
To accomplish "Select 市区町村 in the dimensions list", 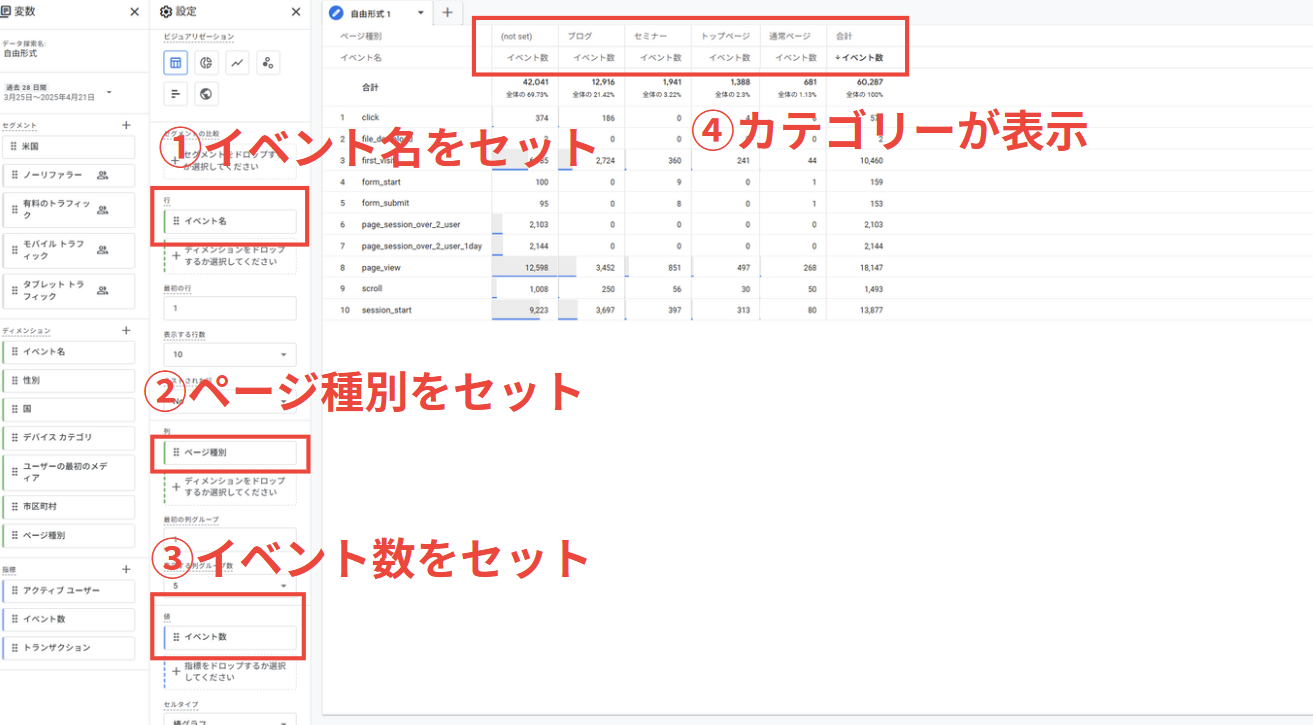I will tap(68, 507).
